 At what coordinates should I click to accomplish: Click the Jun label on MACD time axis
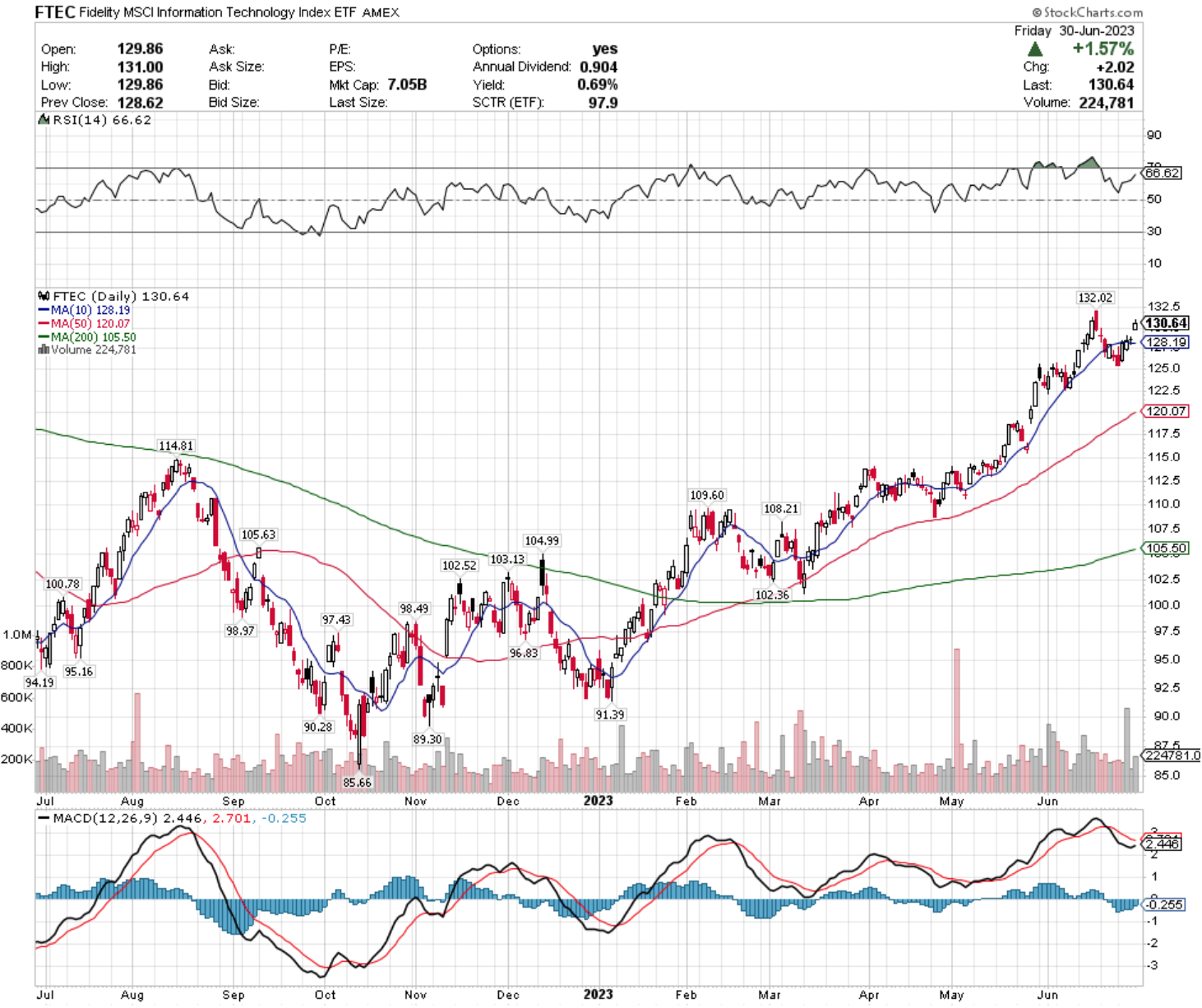click(1047, 995)
